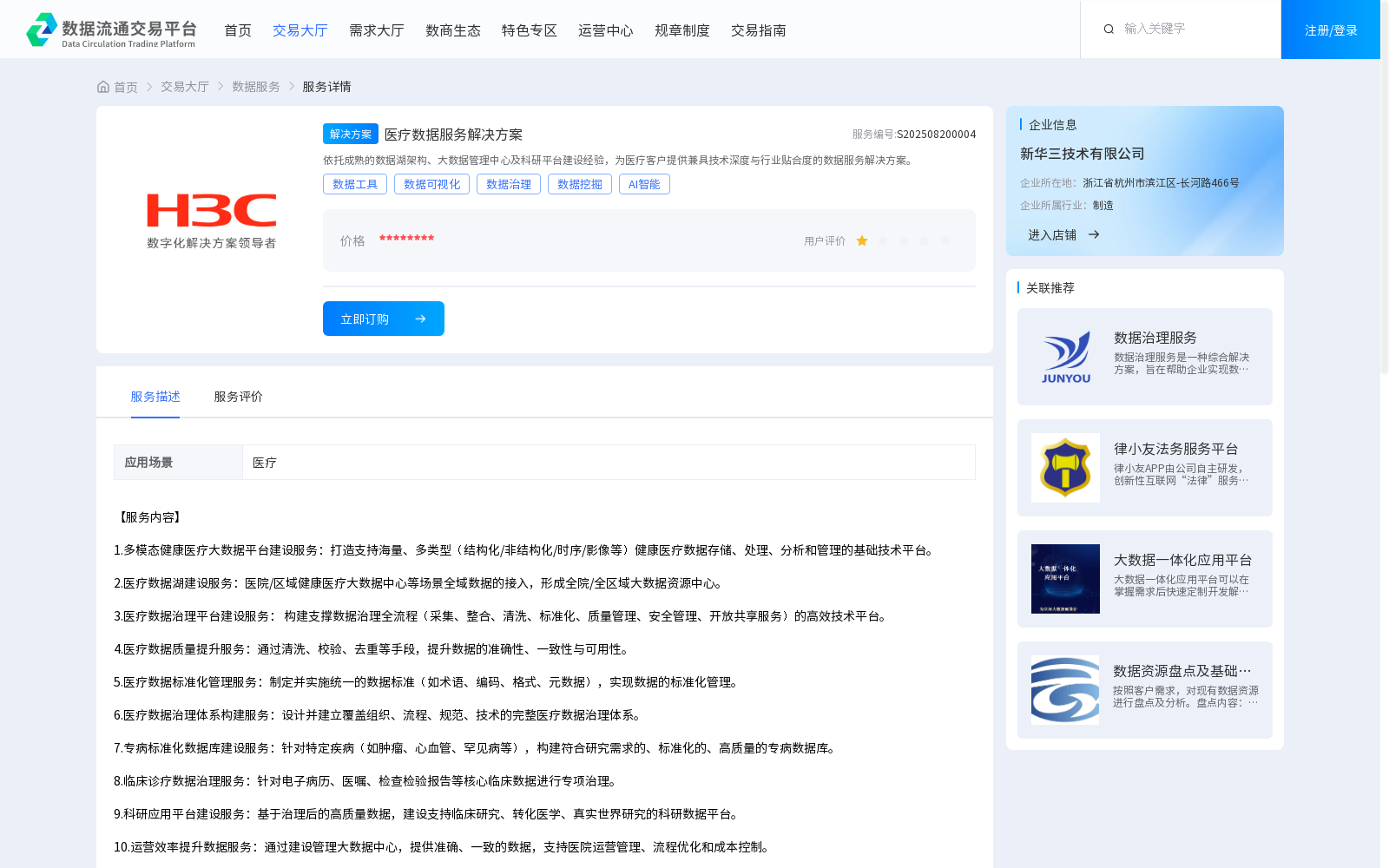Open 需求大厅 navigation item
The image size is (1389, 868).
pos(377,30)
